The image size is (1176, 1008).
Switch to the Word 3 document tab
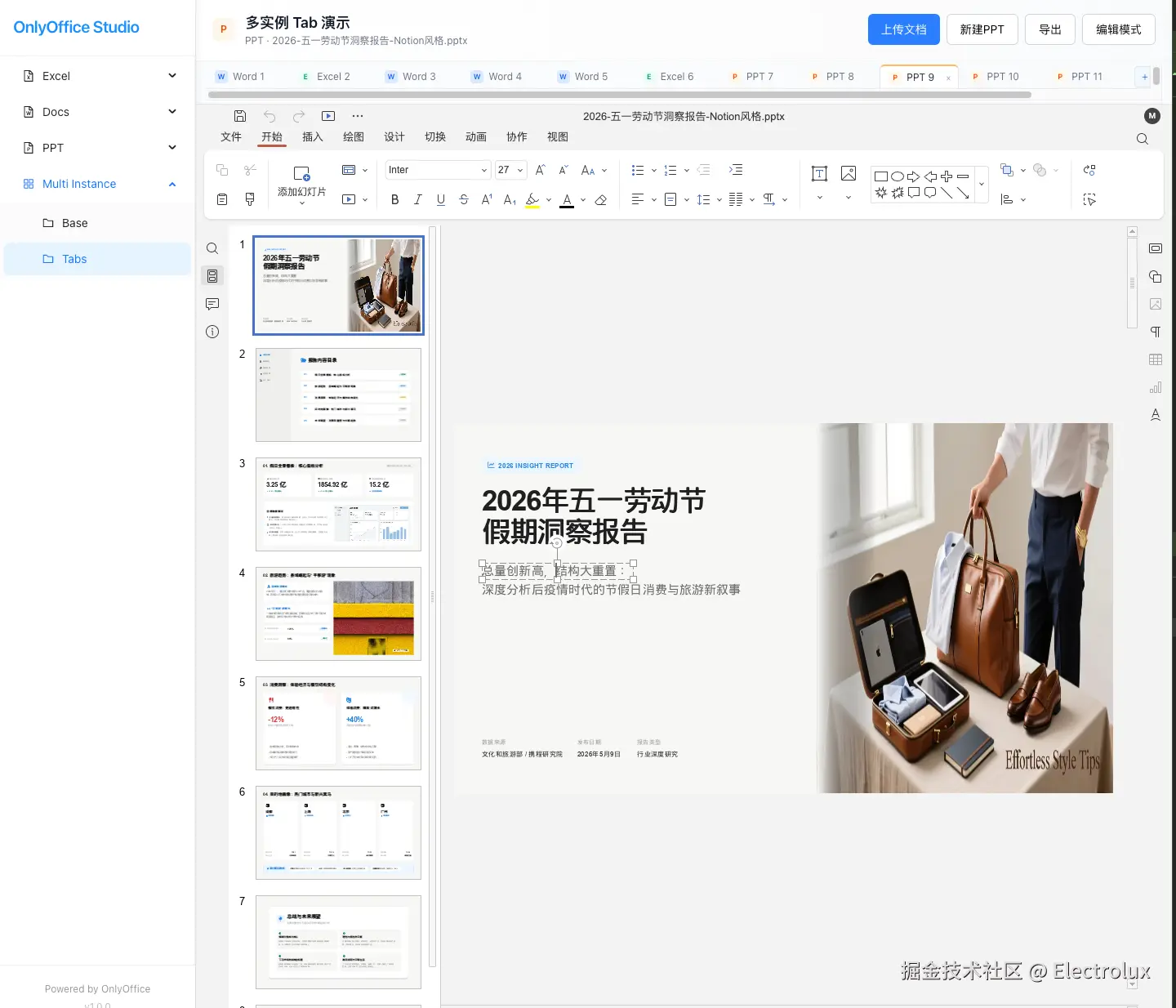(x=412, y=77)
